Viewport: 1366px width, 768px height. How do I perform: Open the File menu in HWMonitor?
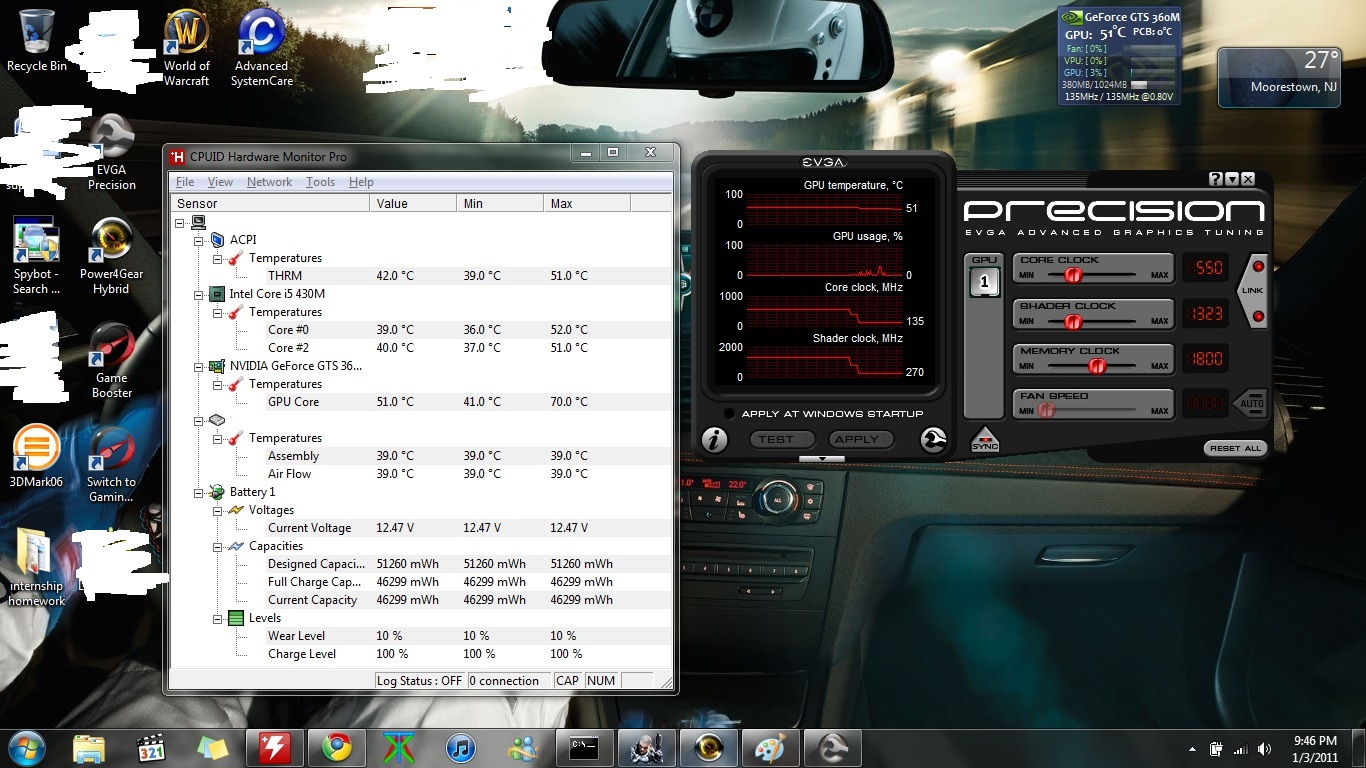point(185,182)
